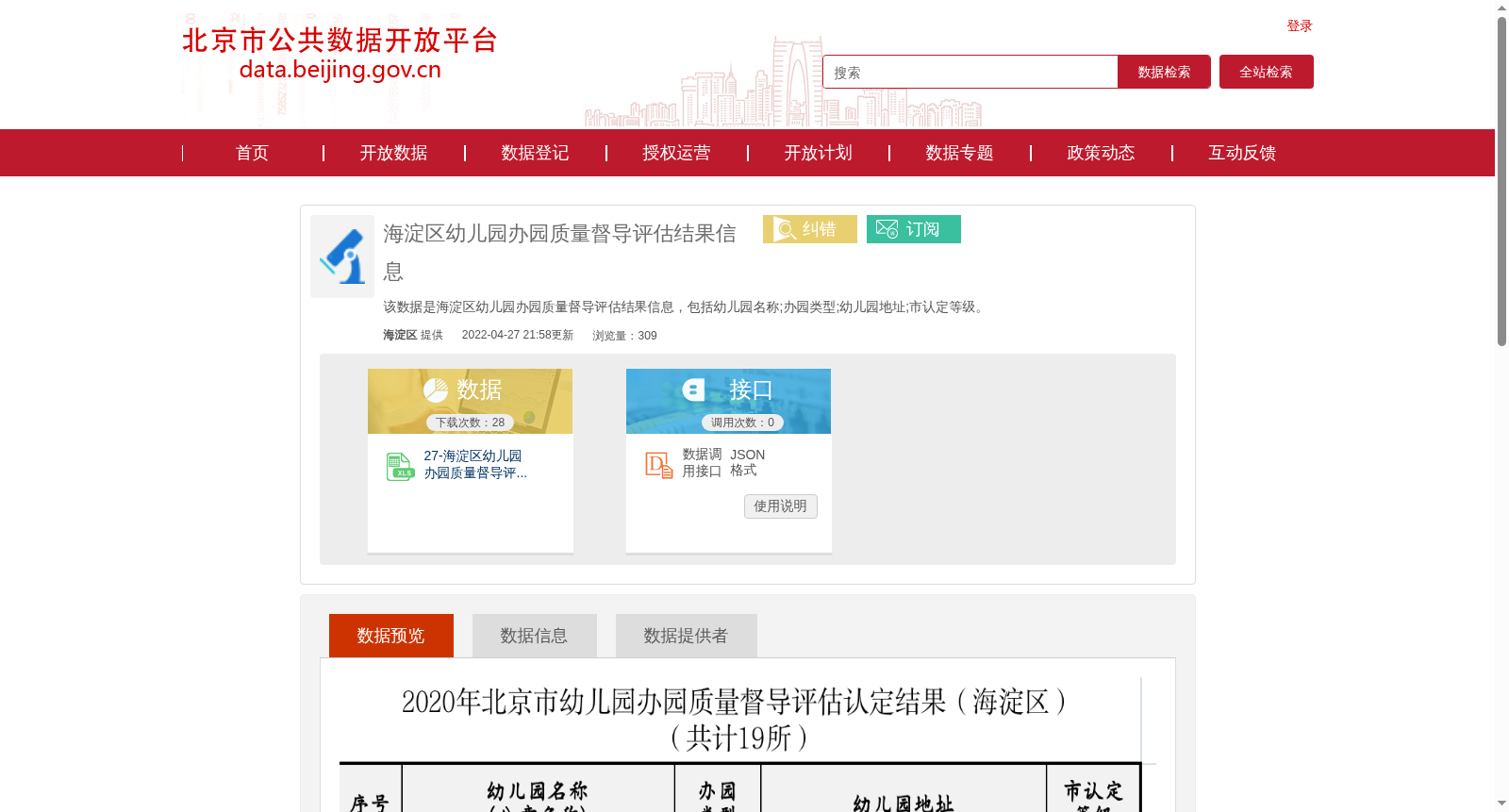The width and height of the screenshot is (1509, 812).
Task: Click the 接口 banner icon
Action: (694, 389)
